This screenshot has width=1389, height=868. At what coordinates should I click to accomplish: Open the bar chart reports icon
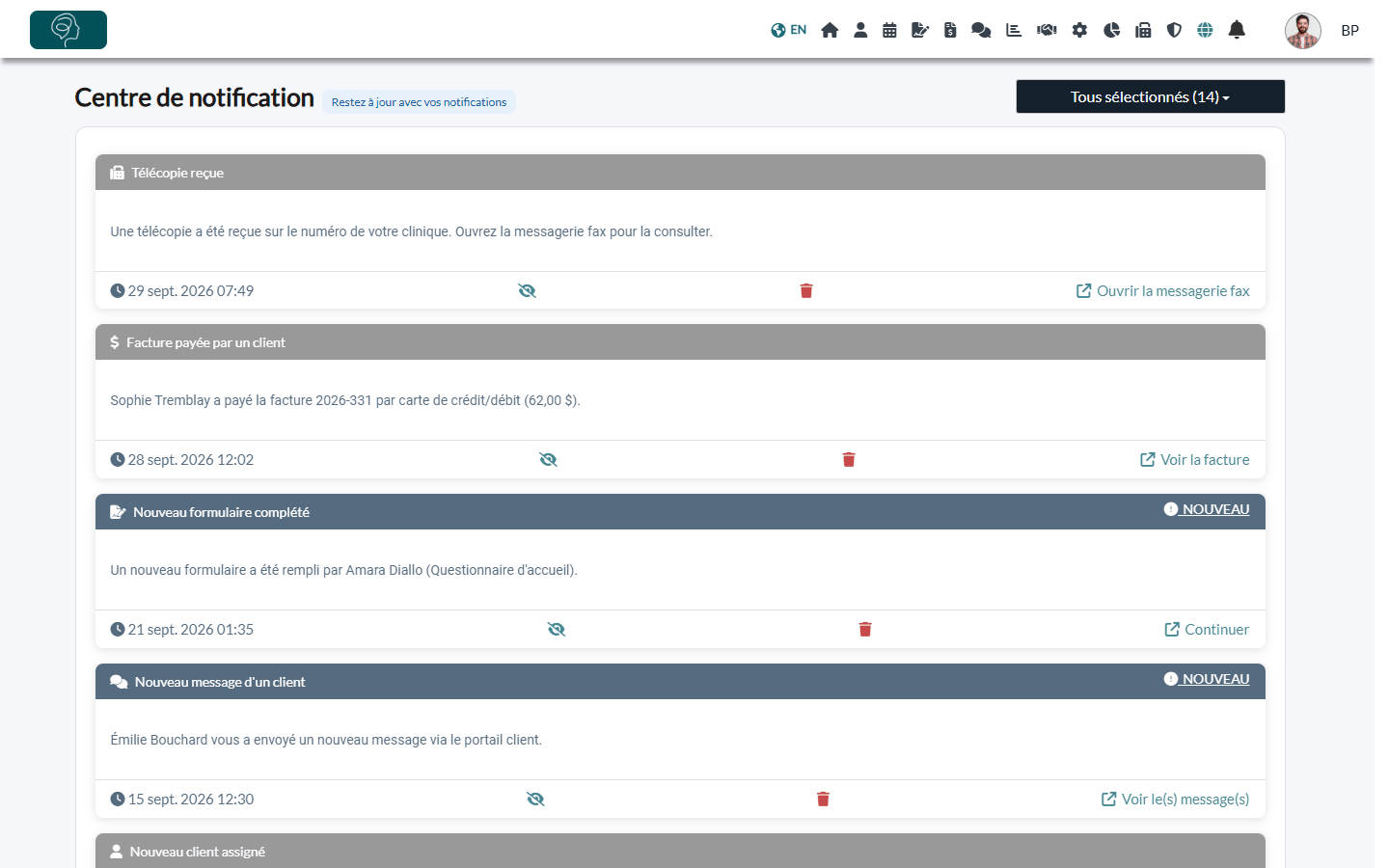click(1014, 30)
